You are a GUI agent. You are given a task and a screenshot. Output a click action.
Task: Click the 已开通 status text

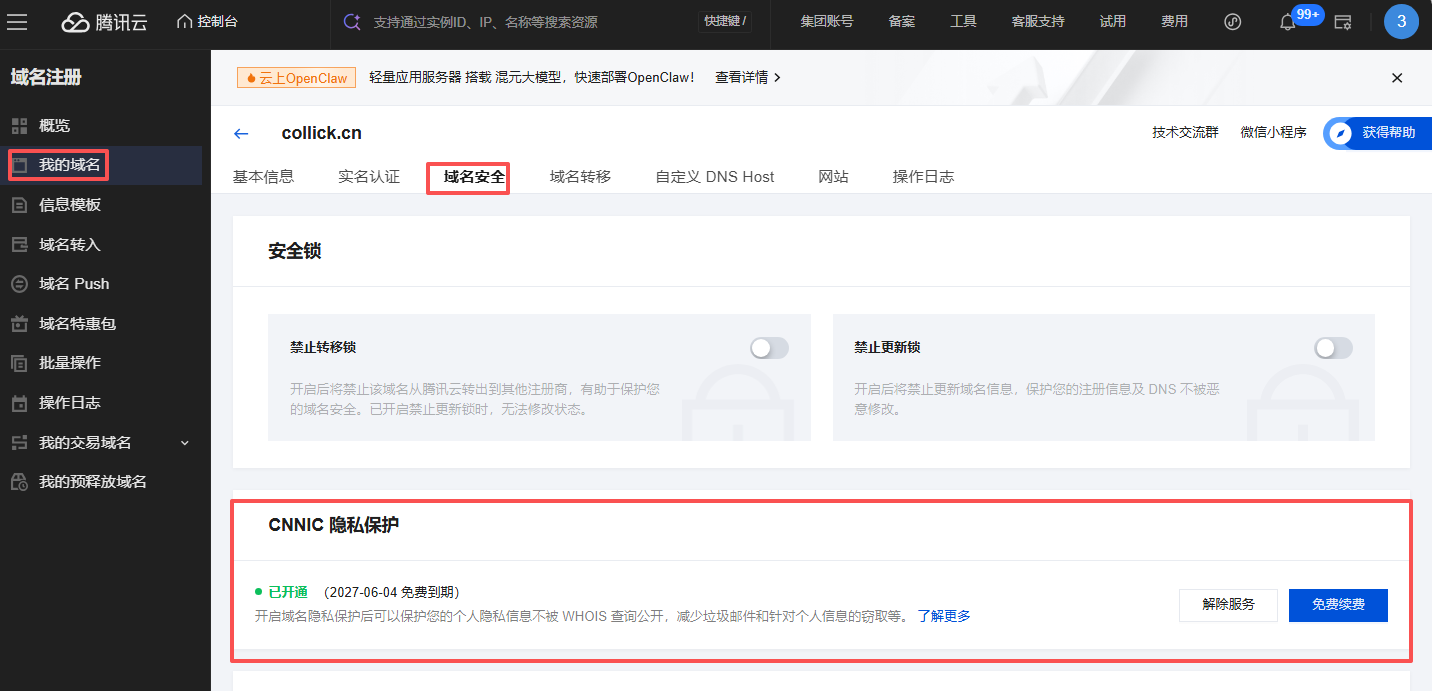pos(288,592)
